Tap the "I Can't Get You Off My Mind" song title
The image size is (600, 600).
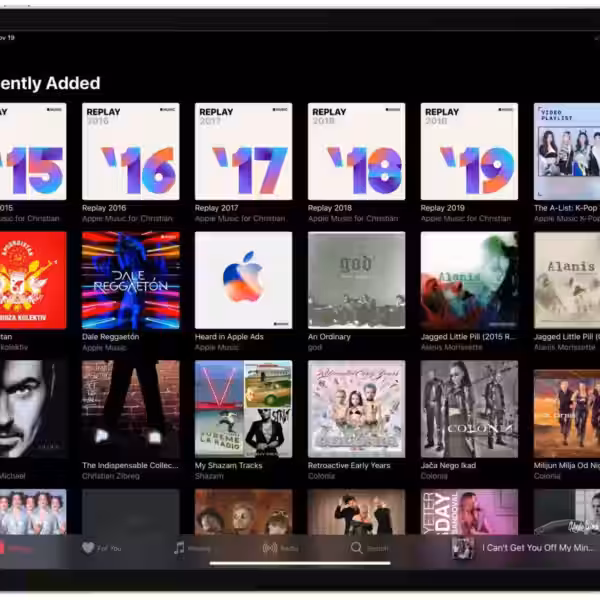[x=540, y=548]
